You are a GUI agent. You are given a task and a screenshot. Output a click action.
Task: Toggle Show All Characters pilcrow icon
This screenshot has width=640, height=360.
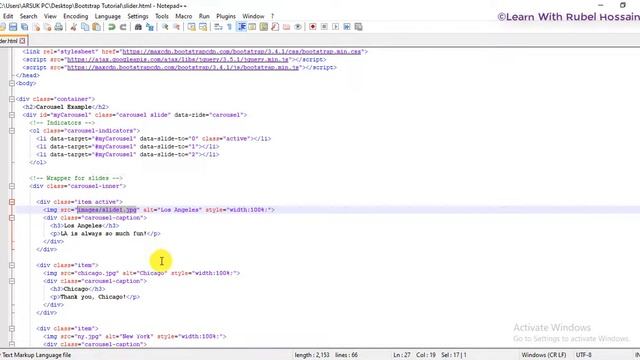pyautogui.click(x=229, y=27)
